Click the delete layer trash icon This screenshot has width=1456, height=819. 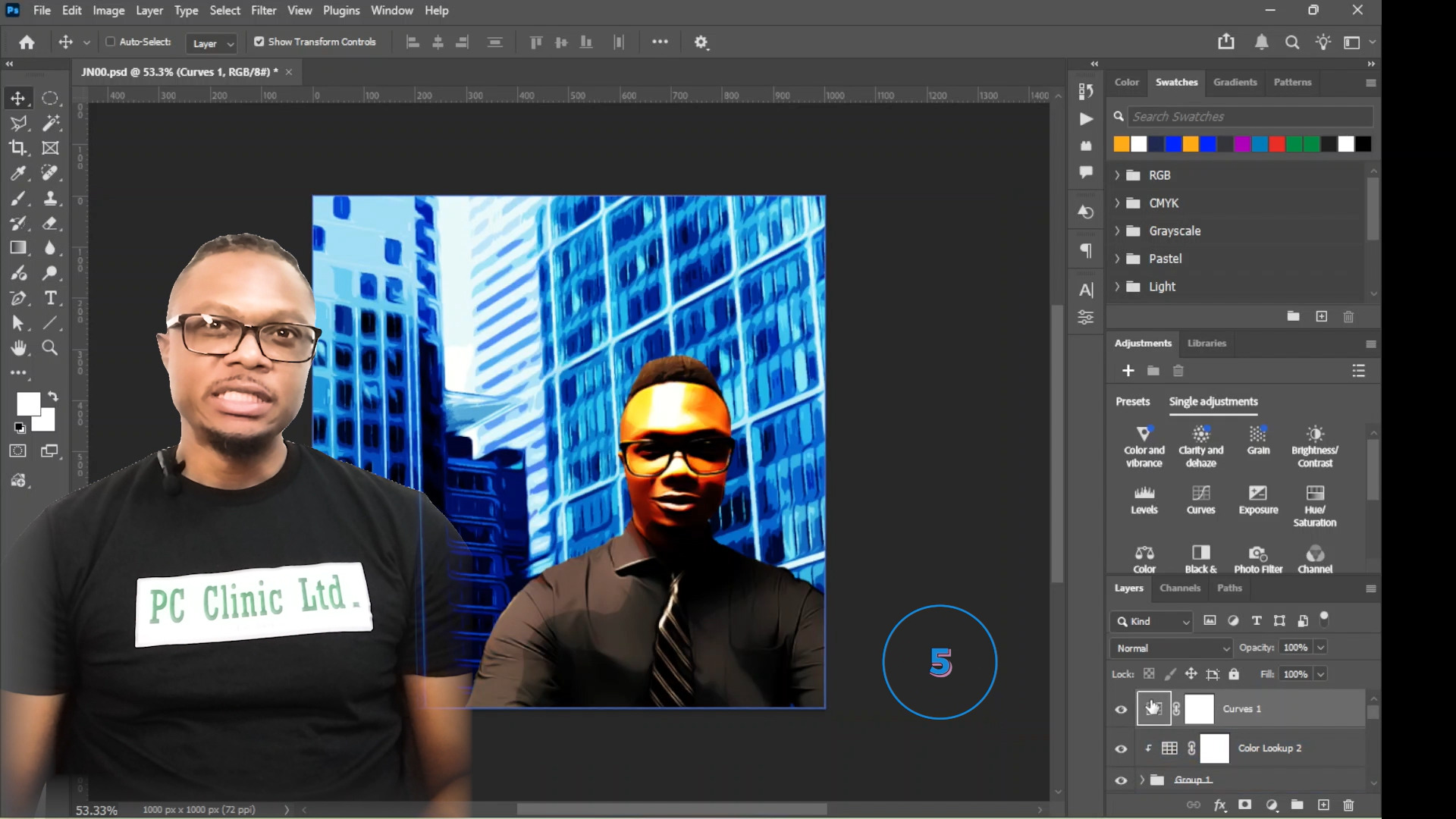pyautogui.click(x=1348, y=805)
